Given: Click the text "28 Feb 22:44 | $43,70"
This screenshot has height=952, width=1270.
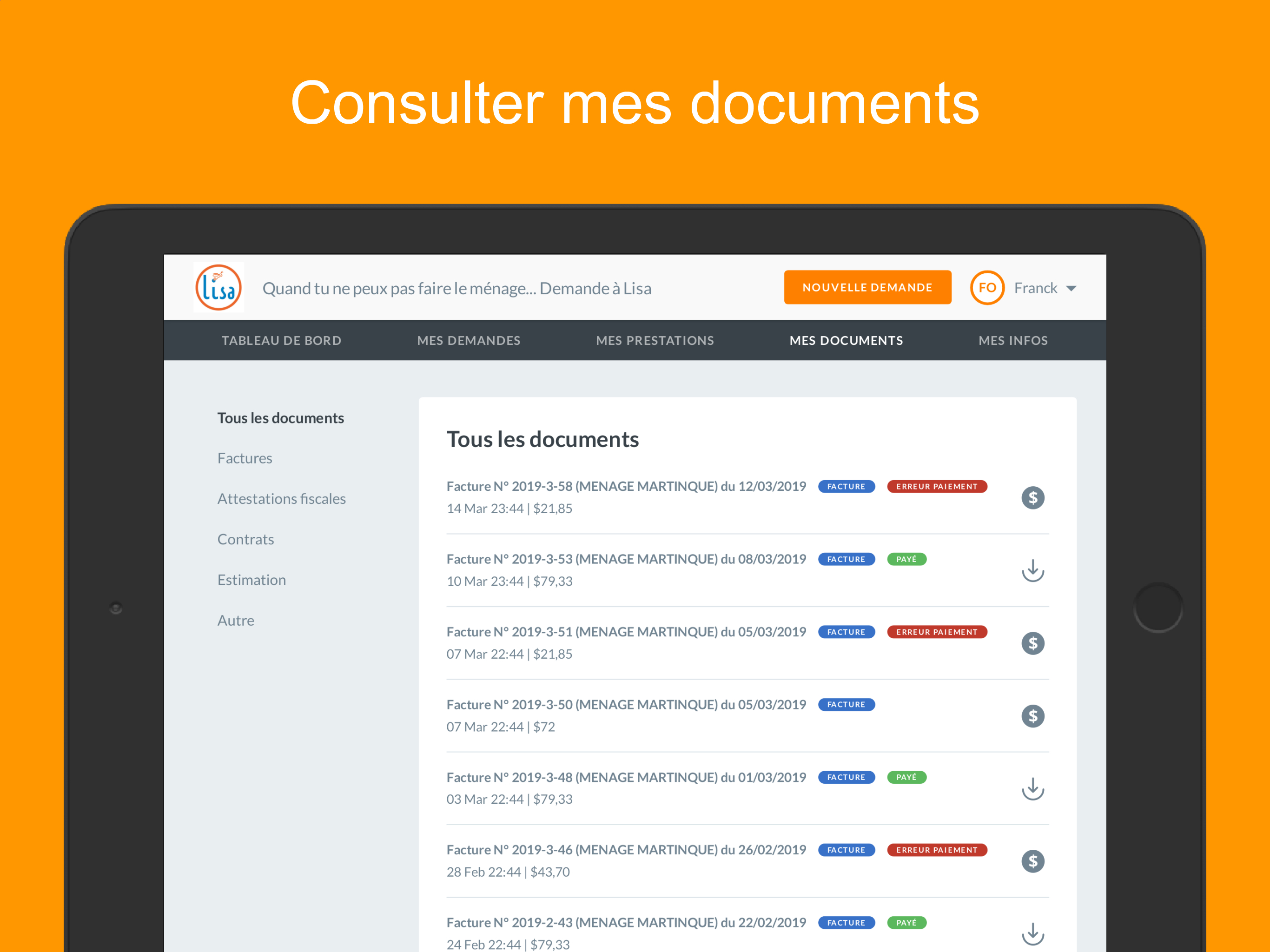Looking at the screenshot, I should [508, 872].
